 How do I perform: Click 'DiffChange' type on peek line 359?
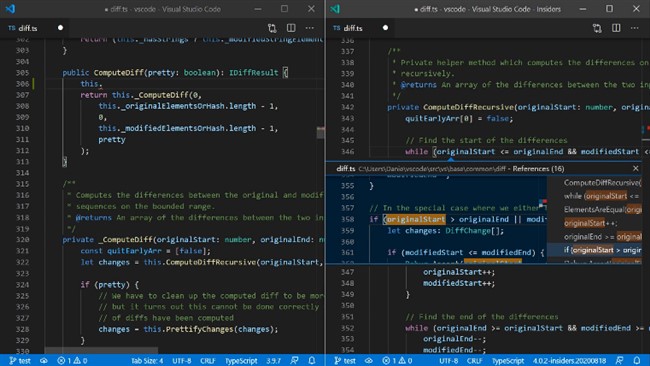(x=468, y=230)
